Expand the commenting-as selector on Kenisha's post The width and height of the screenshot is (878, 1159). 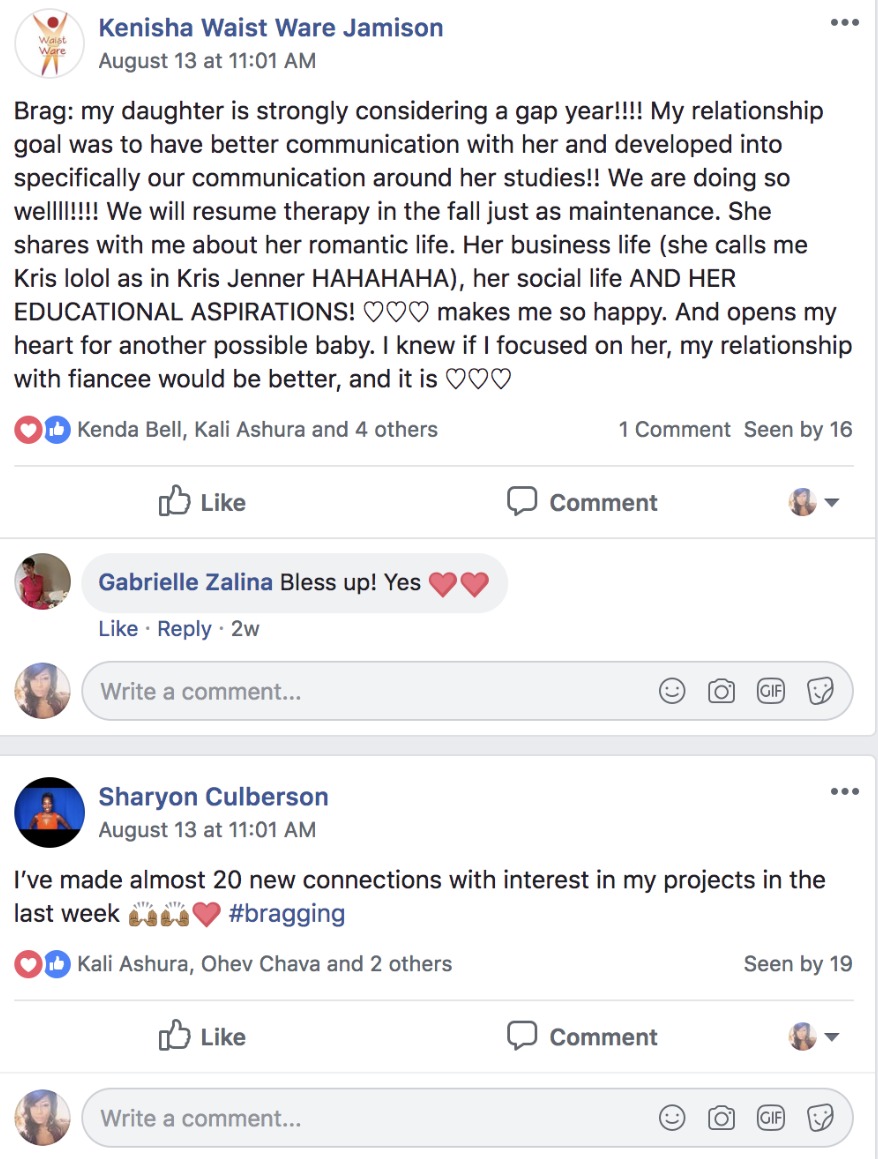(x=814, y=502)
